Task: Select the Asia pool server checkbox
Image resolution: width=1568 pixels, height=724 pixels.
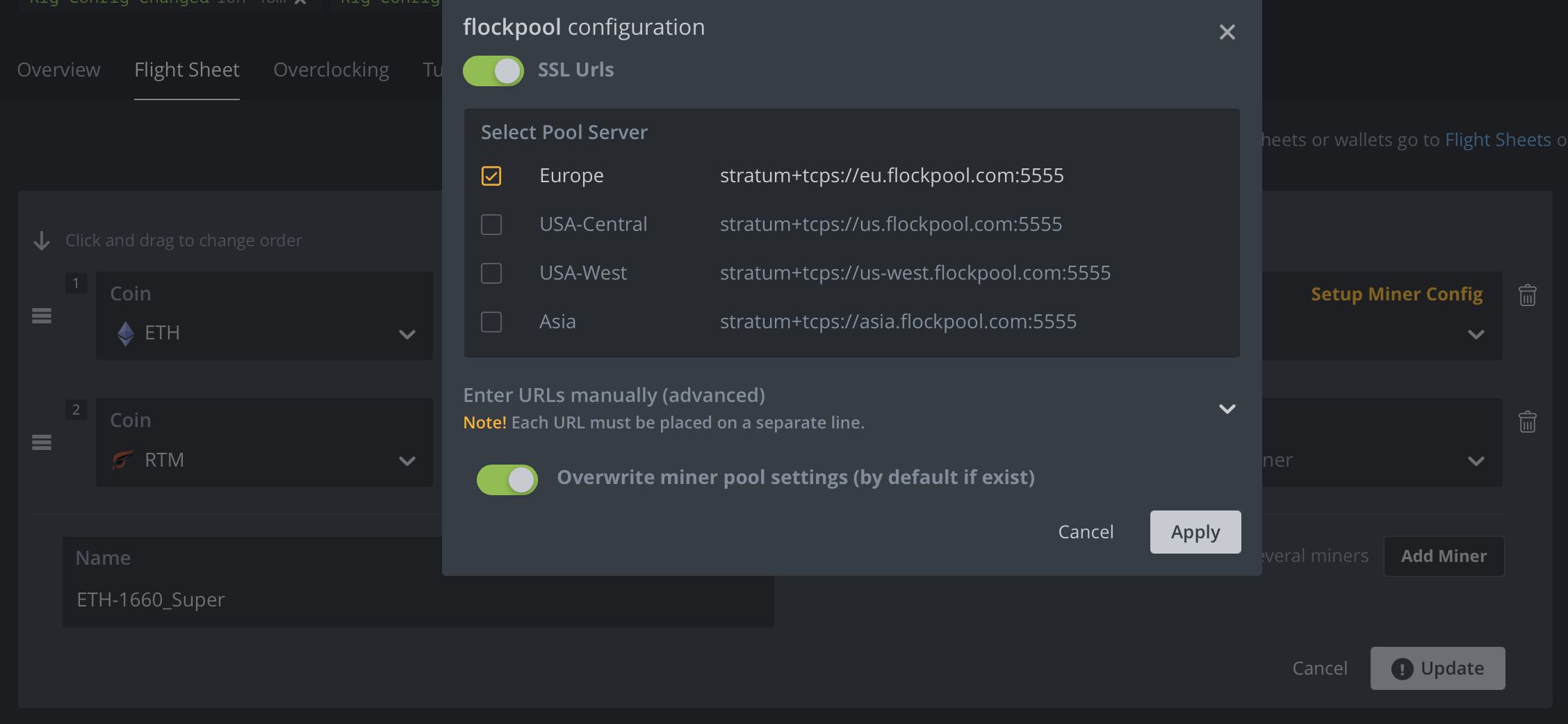Action: (491, 322)
